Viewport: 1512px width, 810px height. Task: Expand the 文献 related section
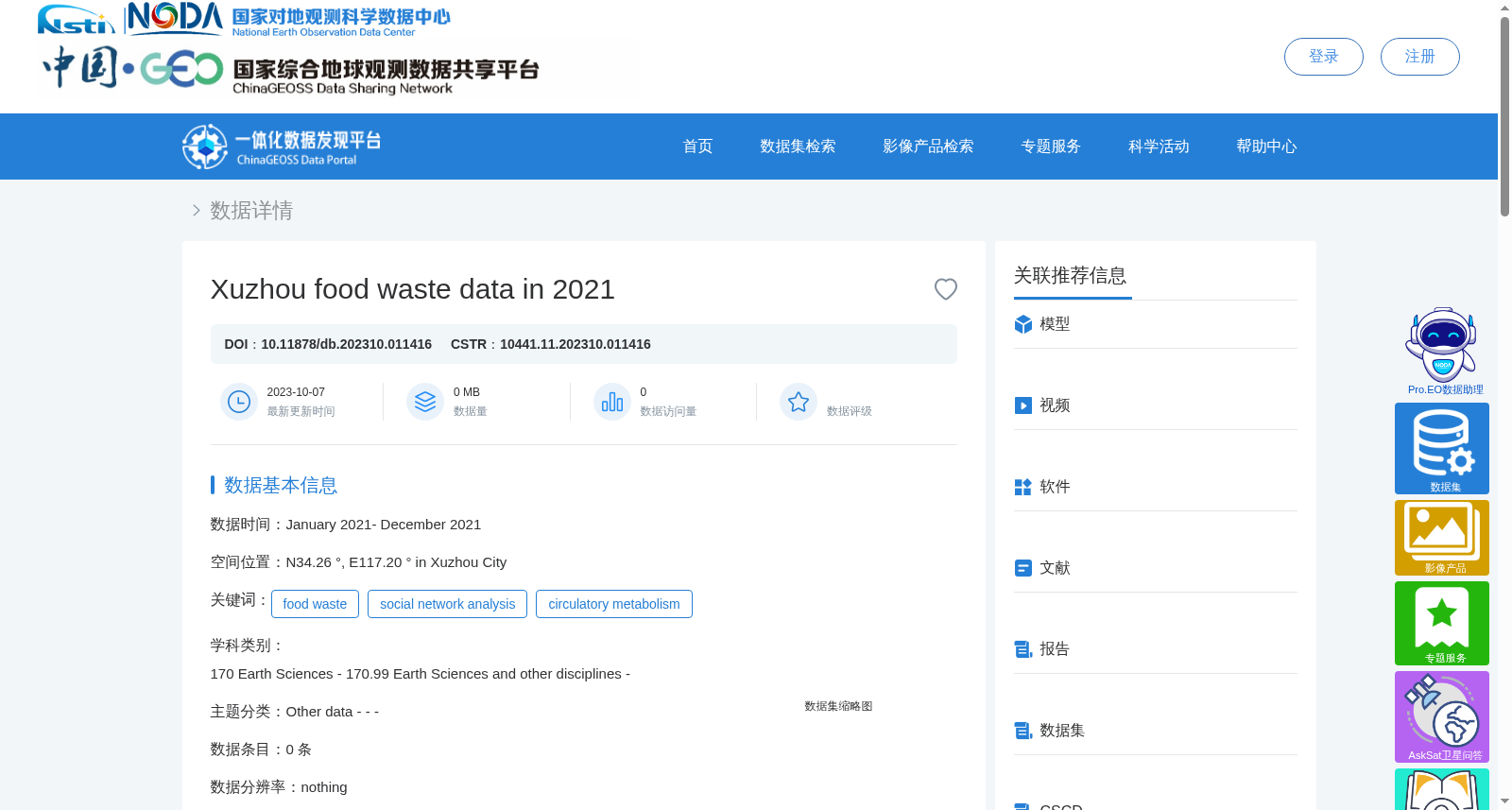click(x=1155, y=568)
